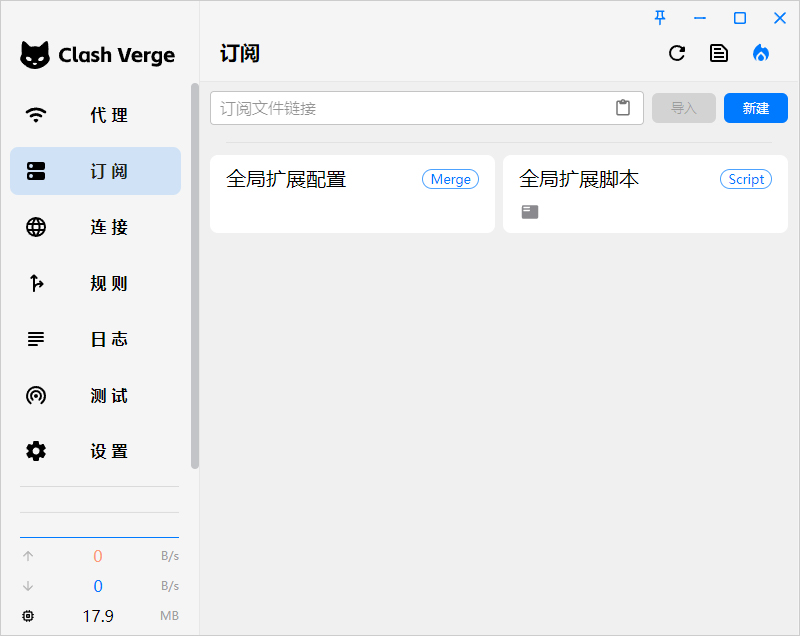Click the 17.9 MB memory indicator
Screen dimensions: 800x636
(x=98, y=616)
